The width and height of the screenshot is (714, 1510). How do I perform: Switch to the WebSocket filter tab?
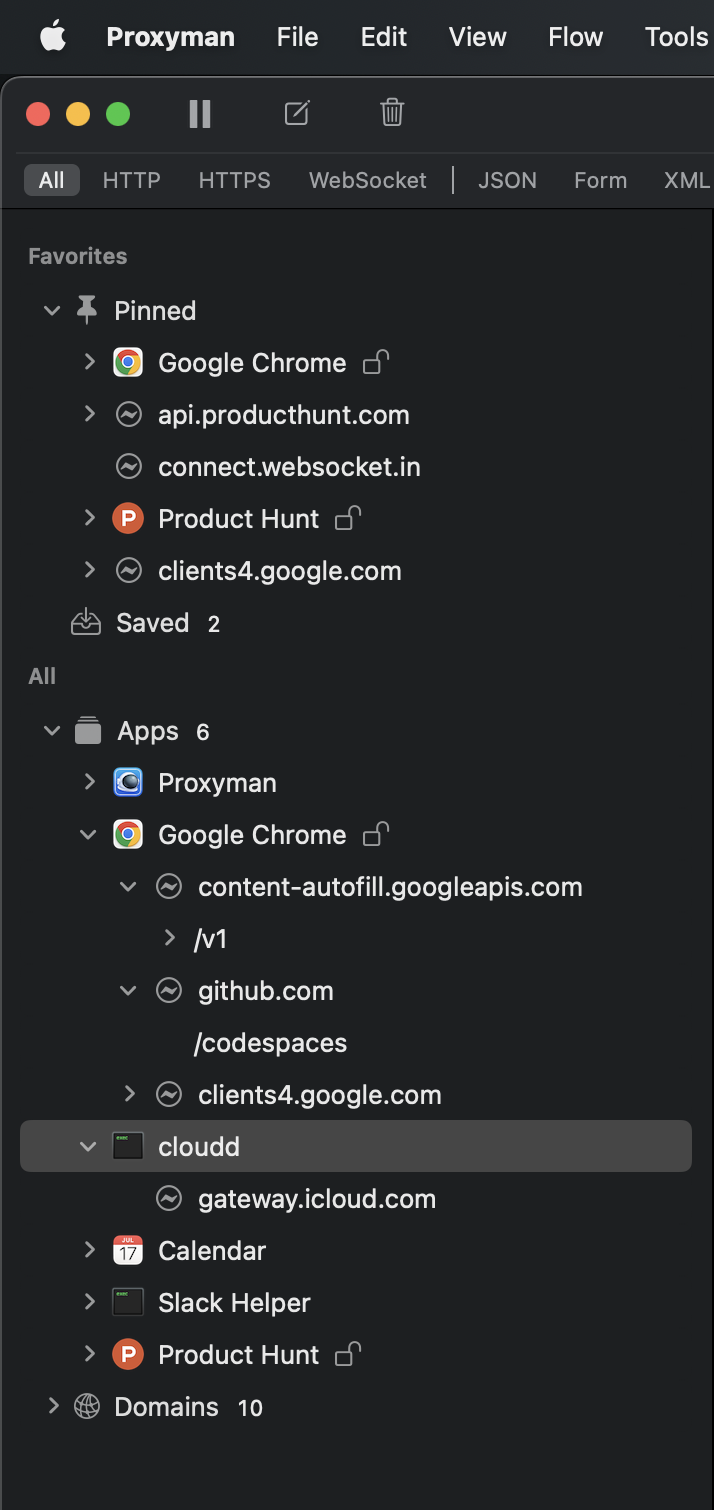click(x=367, y=180)
